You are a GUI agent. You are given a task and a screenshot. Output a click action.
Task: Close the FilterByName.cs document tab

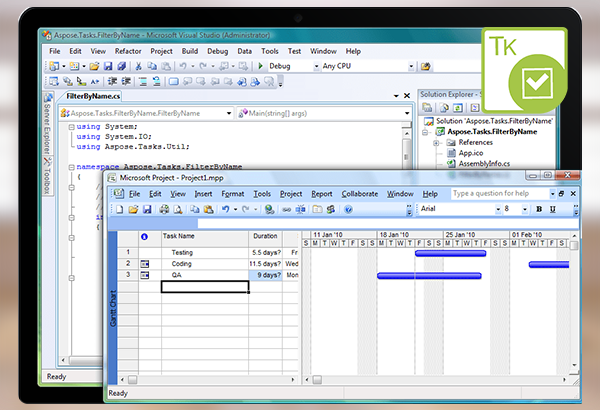click(407, 96)
